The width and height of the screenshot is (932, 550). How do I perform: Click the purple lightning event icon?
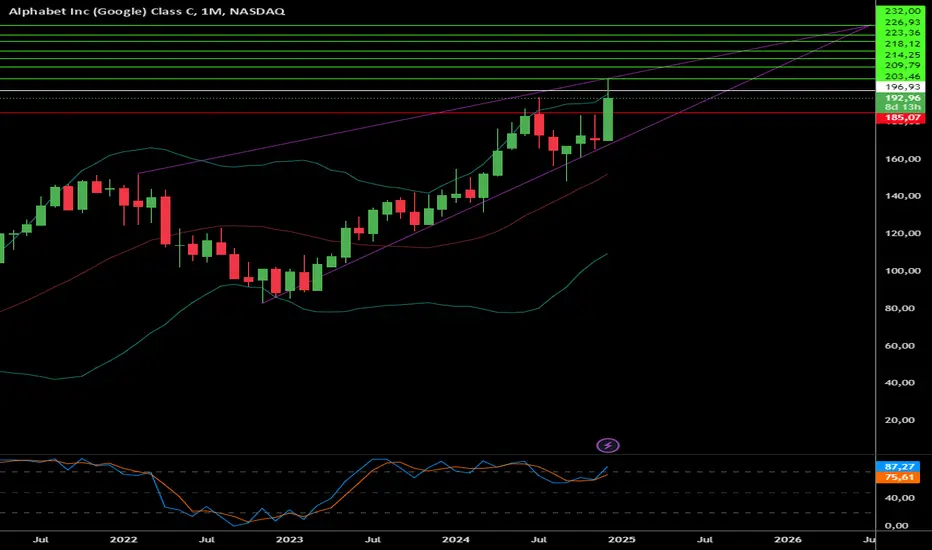tap(607, 445)
